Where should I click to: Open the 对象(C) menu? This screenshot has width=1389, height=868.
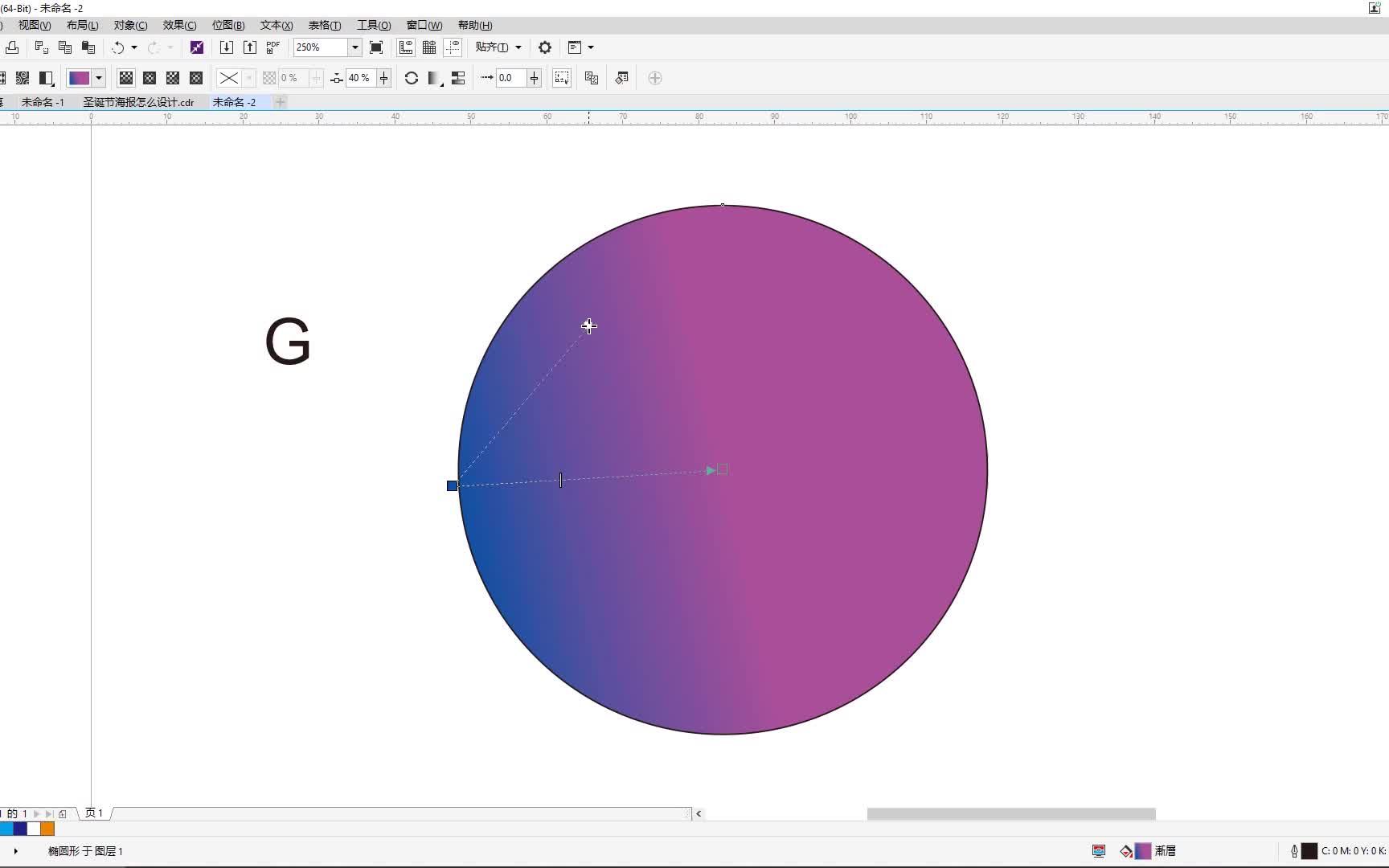(x=131, y=25)
